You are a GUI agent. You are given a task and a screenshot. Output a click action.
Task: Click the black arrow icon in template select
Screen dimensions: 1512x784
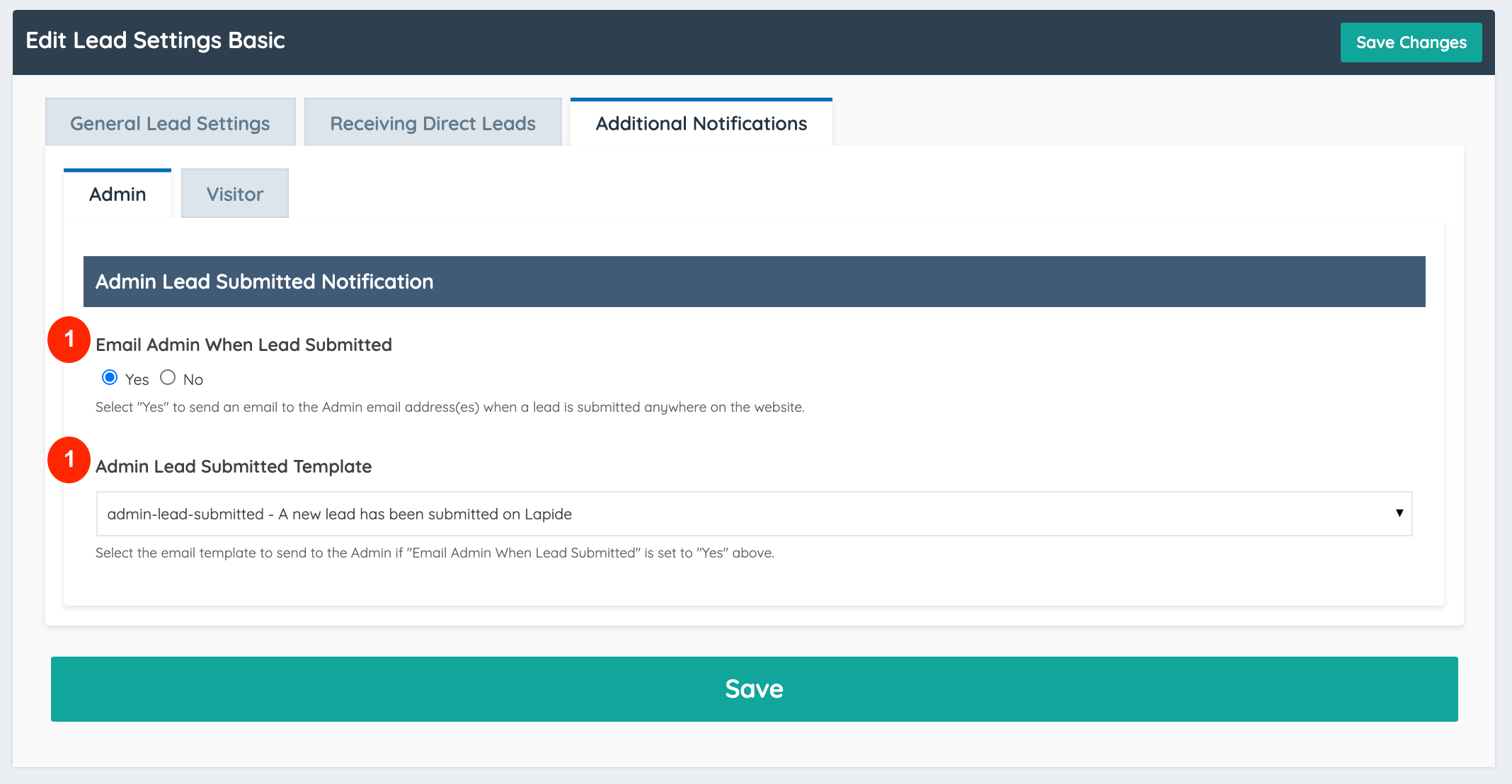pyautogui.click(x=1399, y=513)
